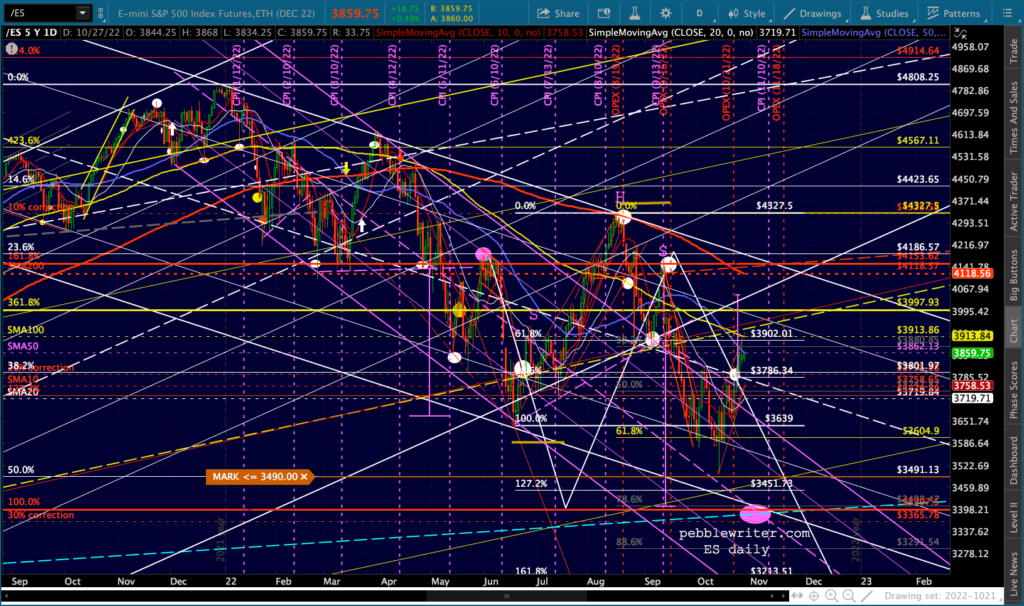
Task: Open the Edit Studies flask icon
Action: click(x=634, y=13)
